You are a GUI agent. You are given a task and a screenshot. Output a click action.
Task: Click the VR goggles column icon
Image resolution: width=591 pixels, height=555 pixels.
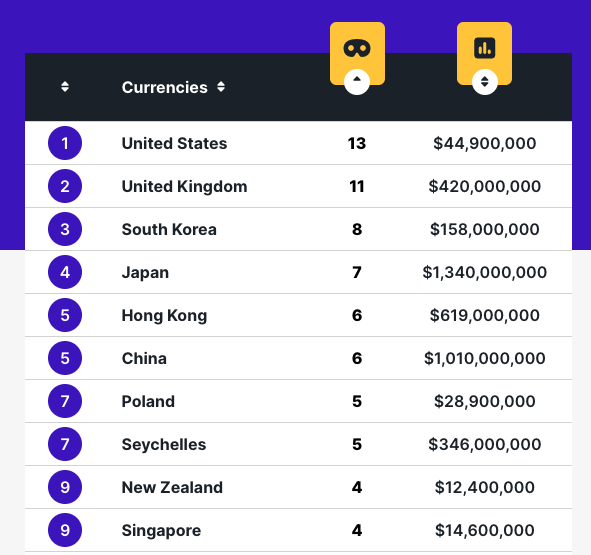[357, 48]
